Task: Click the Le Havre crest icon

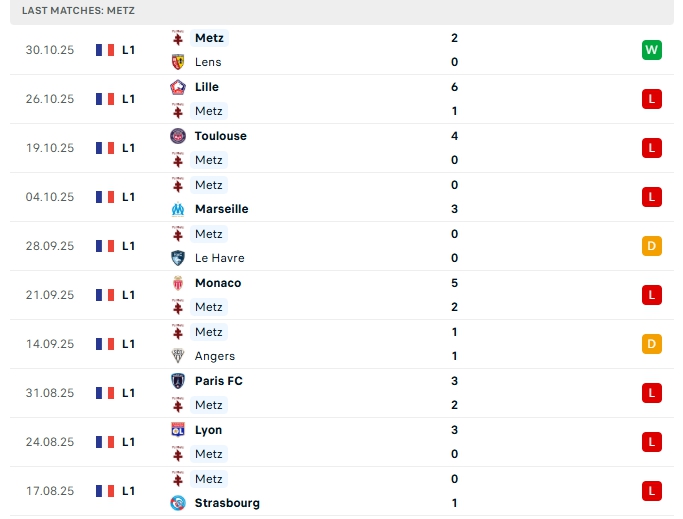Action: (x=179, y=258)
